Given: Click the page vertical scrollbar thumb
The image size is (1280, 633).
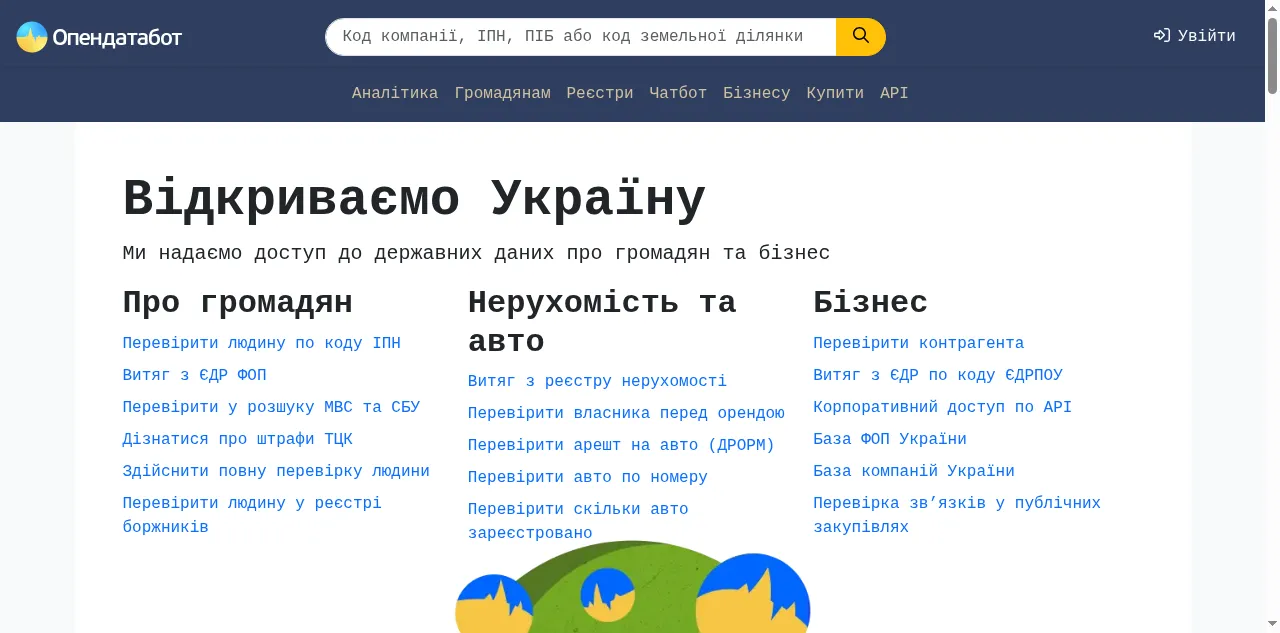Looking at the screenshot, I should pyautogui.click(x=1272, y=55).
